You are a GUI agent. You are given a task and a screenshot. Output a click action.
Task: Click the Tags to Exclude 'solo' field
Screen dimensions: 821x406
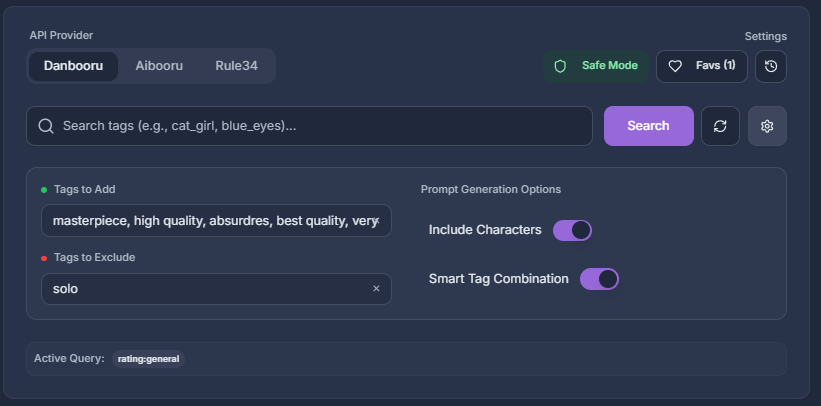tap(200, 289)
